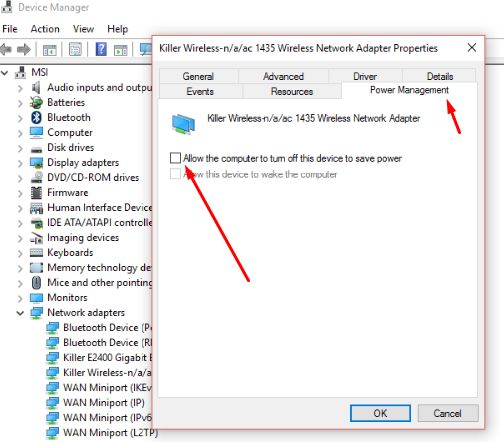The width and height of the screenshot is (504, 442).
Task: Open the Action menu
Action: [x=45, y=29]
